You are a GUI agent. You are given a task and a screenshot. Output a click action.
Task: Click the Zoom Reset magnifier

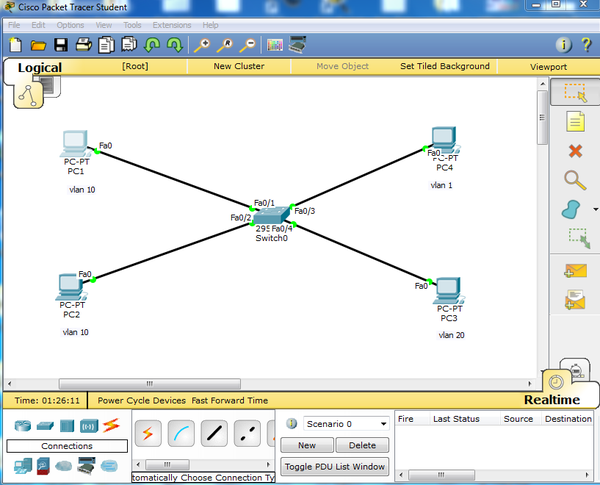click(x=225, y=45)
